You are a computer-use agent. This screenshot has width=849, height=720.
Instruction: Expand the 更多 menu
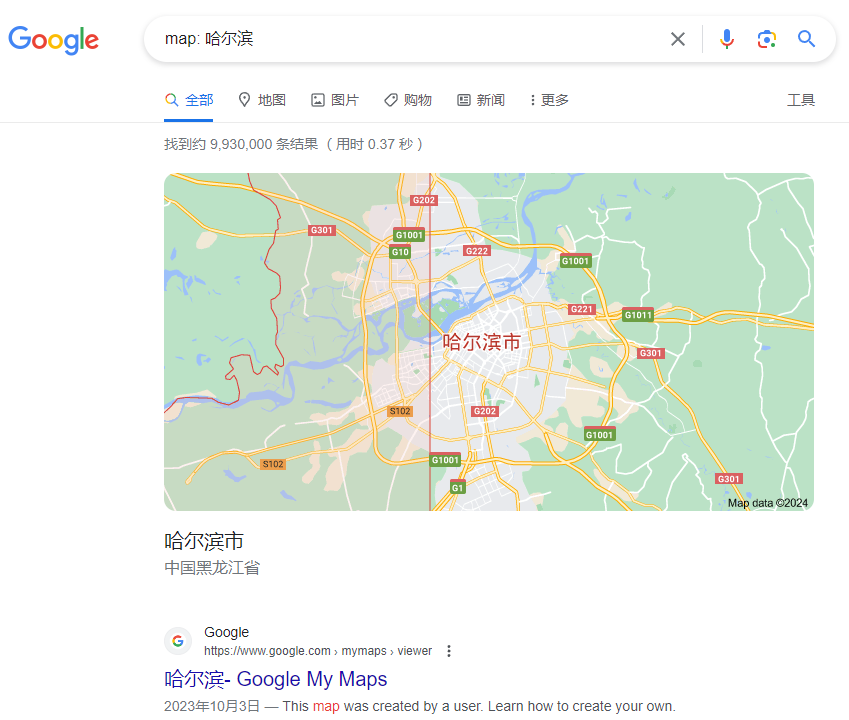point(550,100)
